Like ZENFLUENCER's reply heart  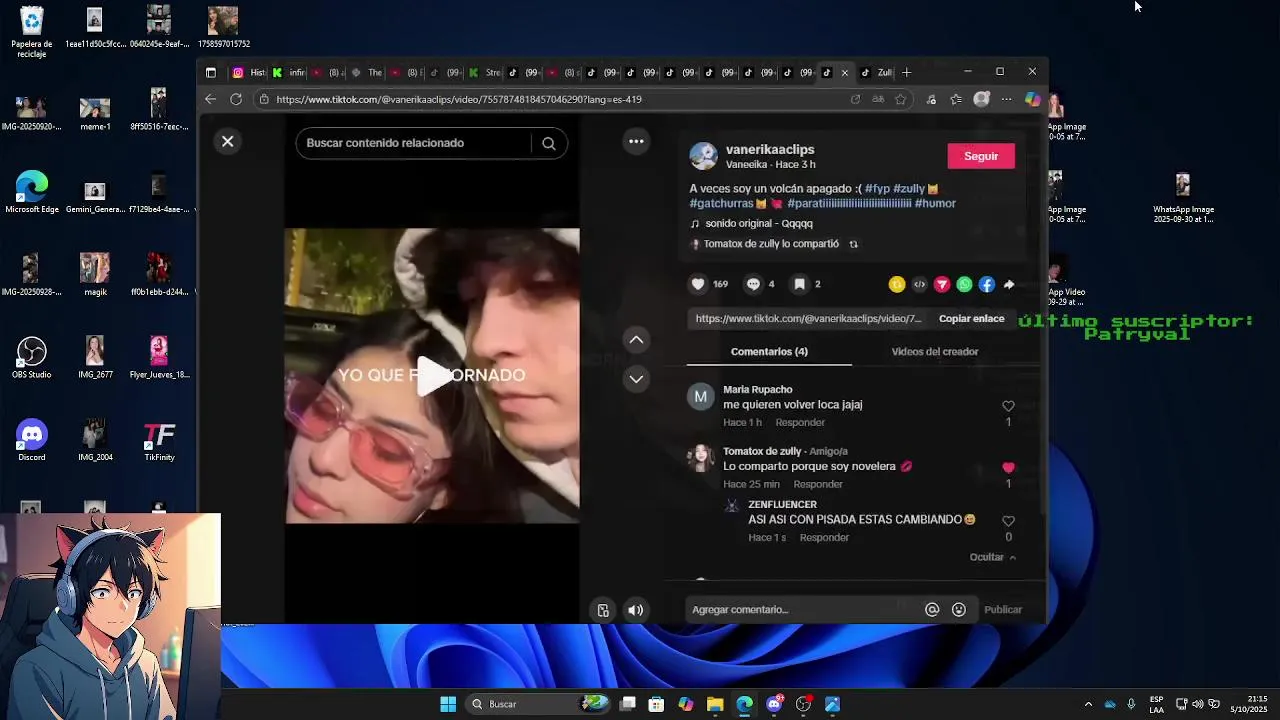coord(1008,521)
